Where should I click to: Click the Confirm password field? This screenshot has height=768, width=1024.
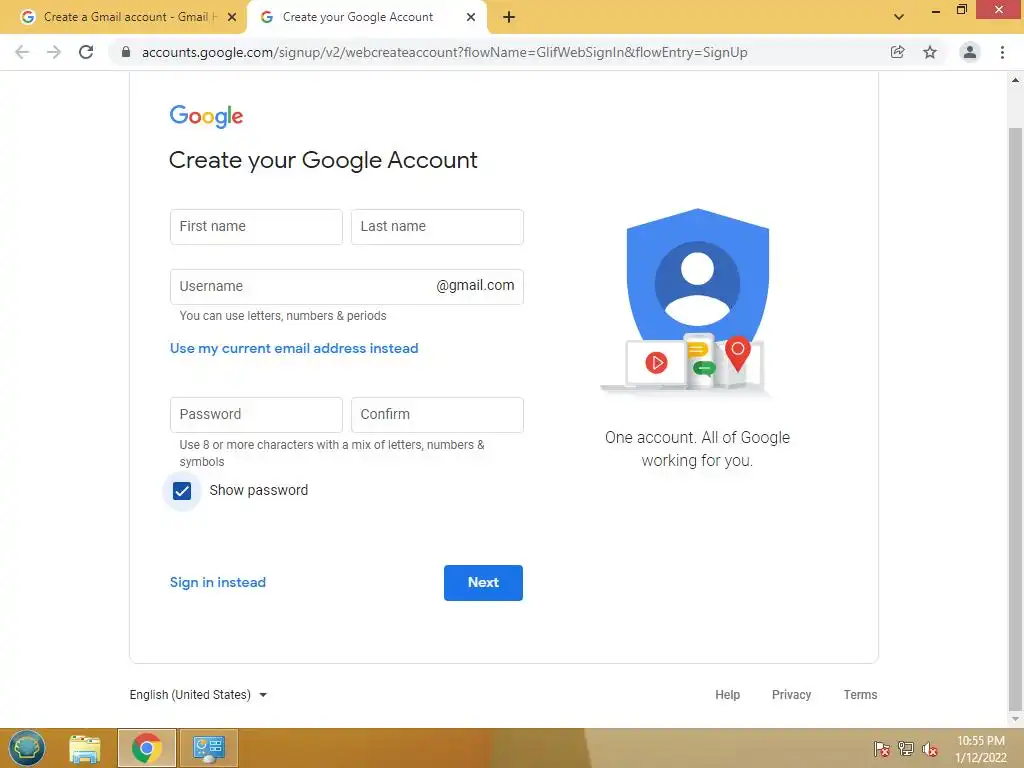pos(437,415)
